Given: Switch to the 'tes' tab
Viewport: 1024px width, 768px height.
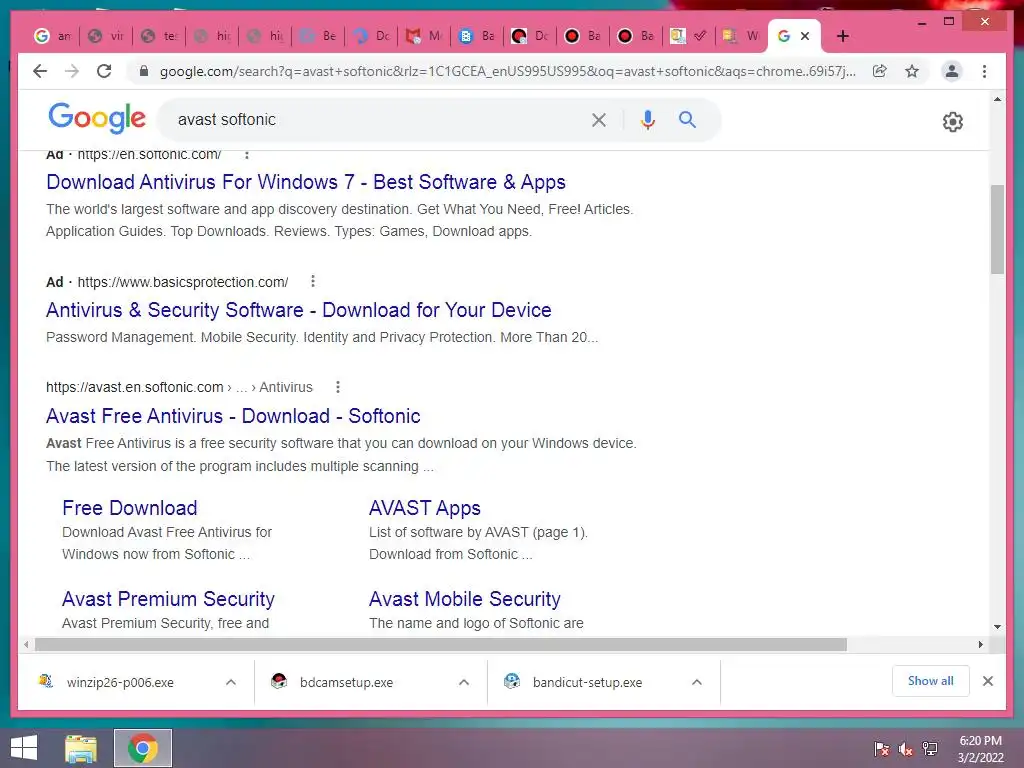Looking at the screenshot, I should click(159, 36).
